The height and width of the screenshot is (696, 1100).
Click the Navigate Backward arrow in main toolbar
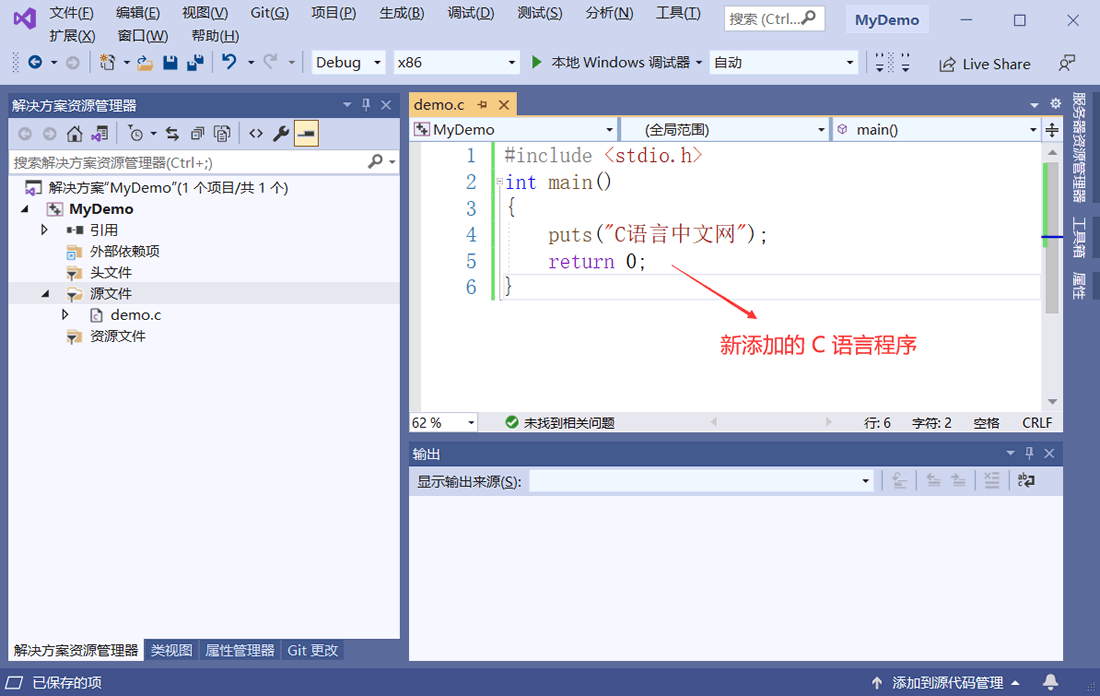pos(34,62)
